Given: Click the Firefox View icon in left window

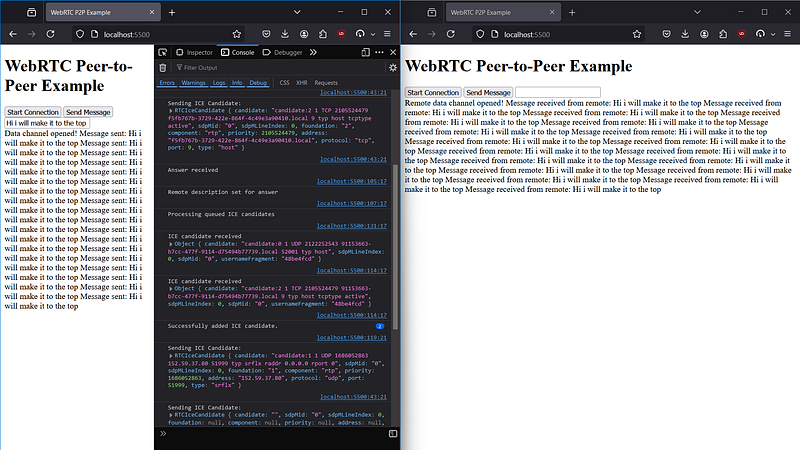Looking at the screenshot, I should click(x=31, y=12).
